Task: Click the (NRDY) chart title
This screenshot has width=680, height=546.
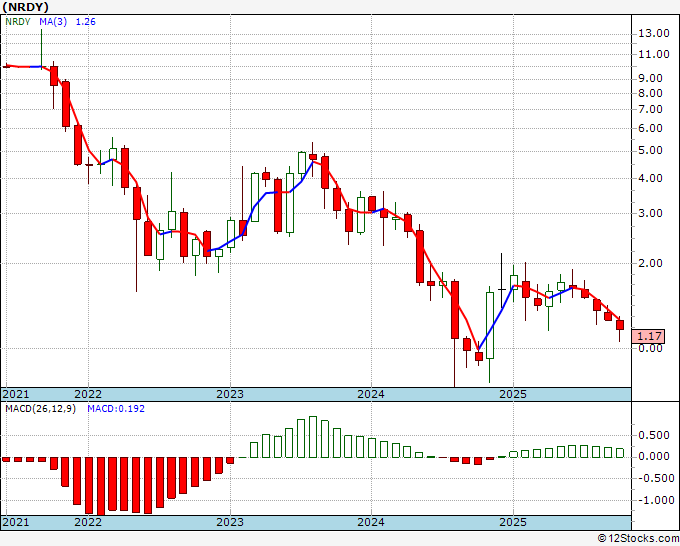Action: click(25, 7)
